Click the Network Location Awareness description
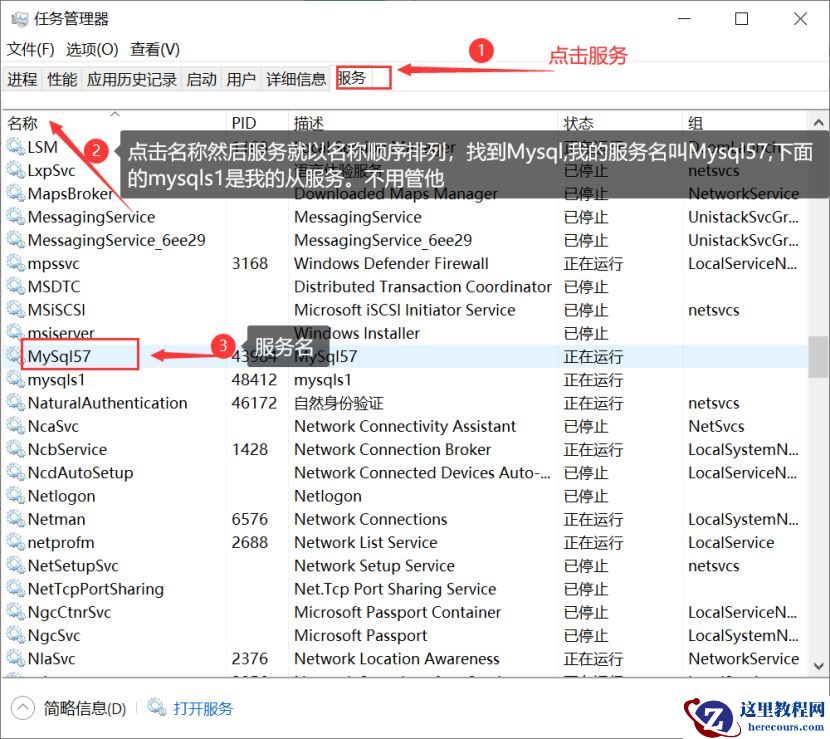The image size is (830, 739). tap(396, 659)
